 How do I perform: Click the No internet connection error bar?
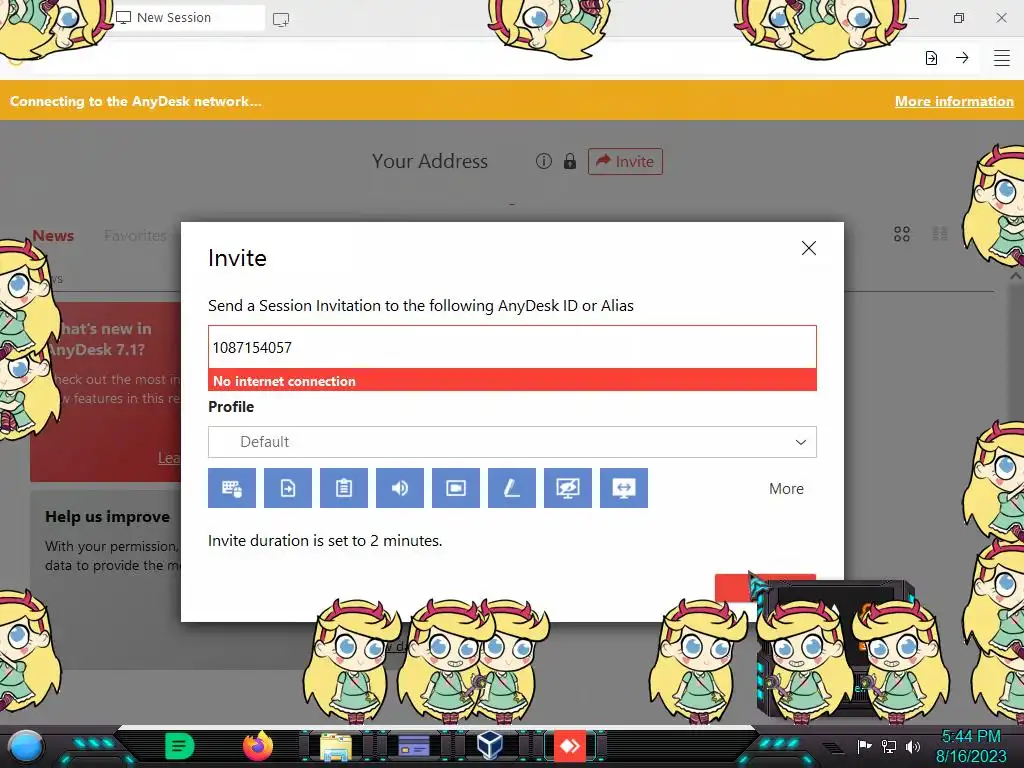coord(512,381)
